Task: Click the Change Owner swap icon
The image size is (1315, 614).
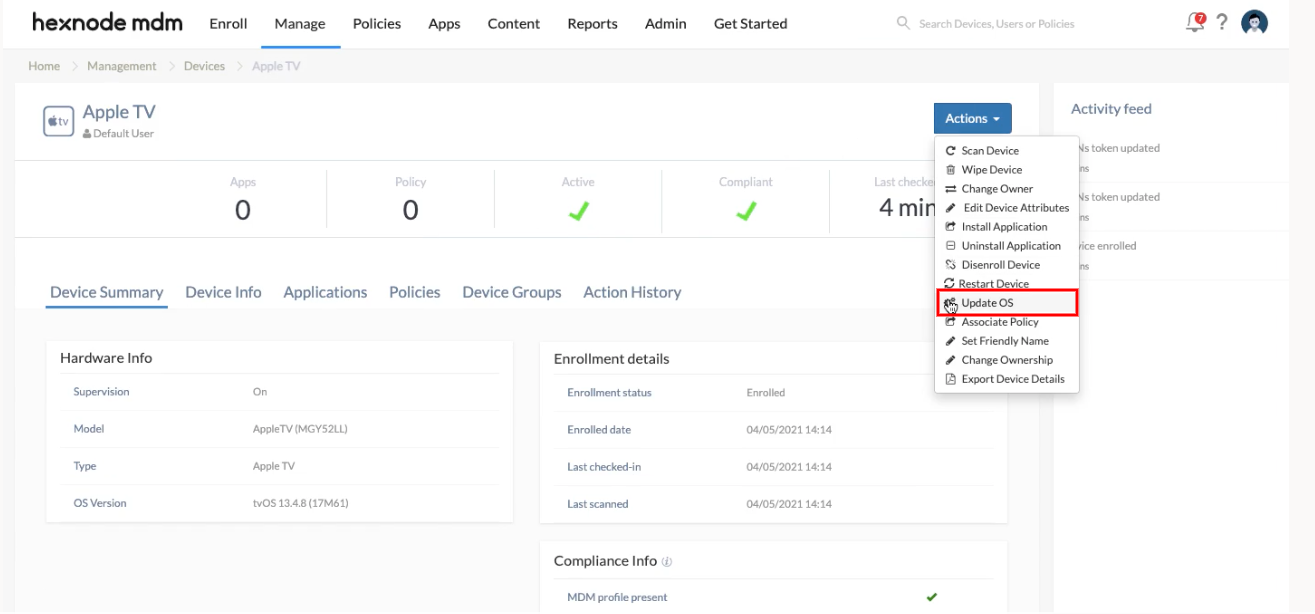Action: pyautogui.click(x=951, y=189)
